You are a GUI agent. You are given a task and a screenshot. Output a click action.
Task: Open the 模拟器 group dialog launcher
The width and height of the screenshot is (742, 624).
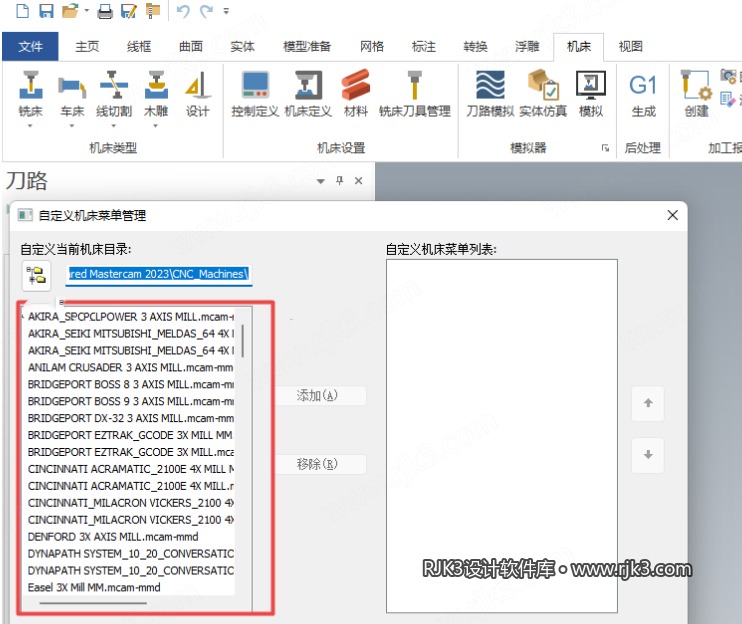pos(605,148)
